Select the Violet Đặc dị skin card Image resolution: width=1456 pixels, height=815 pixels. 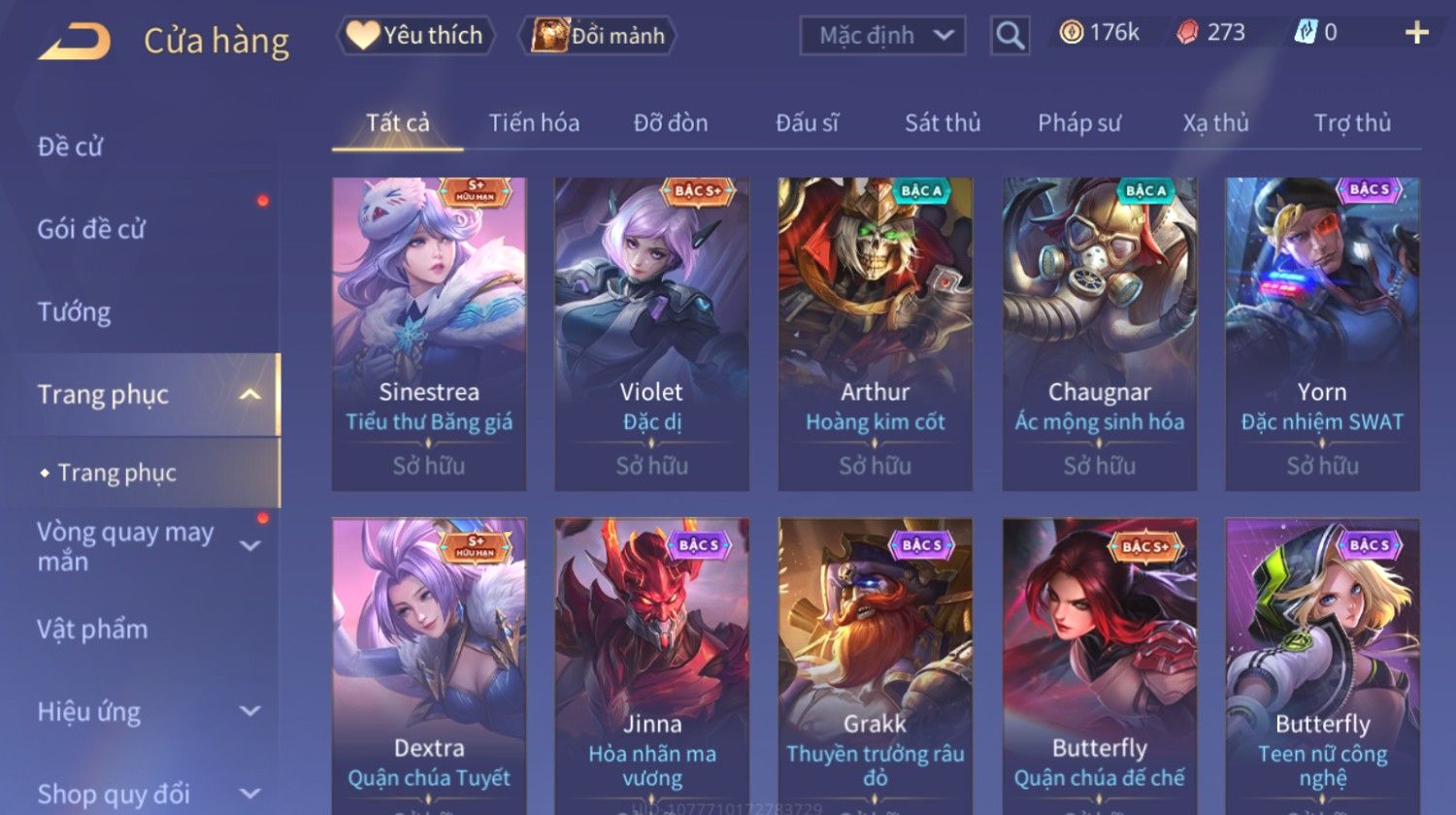coord(651,334)
